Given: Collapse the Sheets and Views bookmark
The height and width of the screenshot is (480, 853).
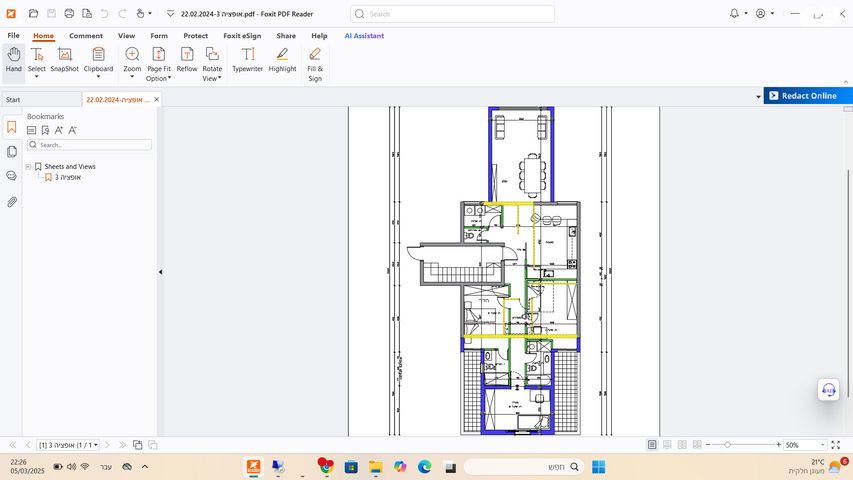Looking at the screenshot, I should click(28, 167).
